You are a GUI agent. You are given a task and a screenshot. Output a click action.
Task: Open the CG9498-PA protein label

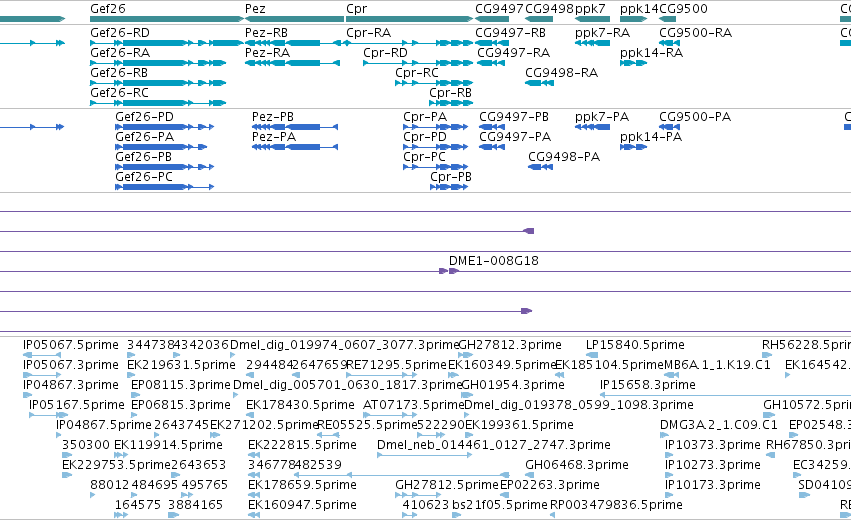click(x=564, y=157)
